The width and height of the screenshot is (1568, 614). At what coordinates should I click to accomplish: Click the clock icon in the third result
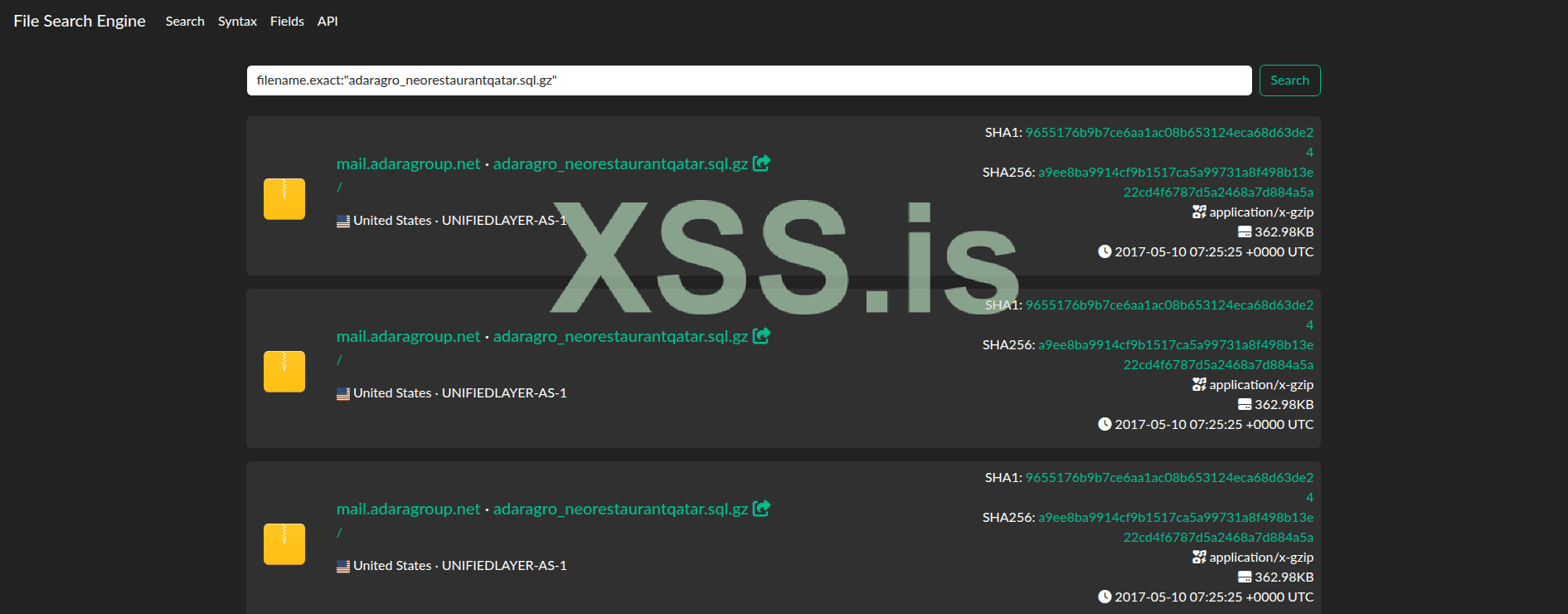(x=1104, y=597)
